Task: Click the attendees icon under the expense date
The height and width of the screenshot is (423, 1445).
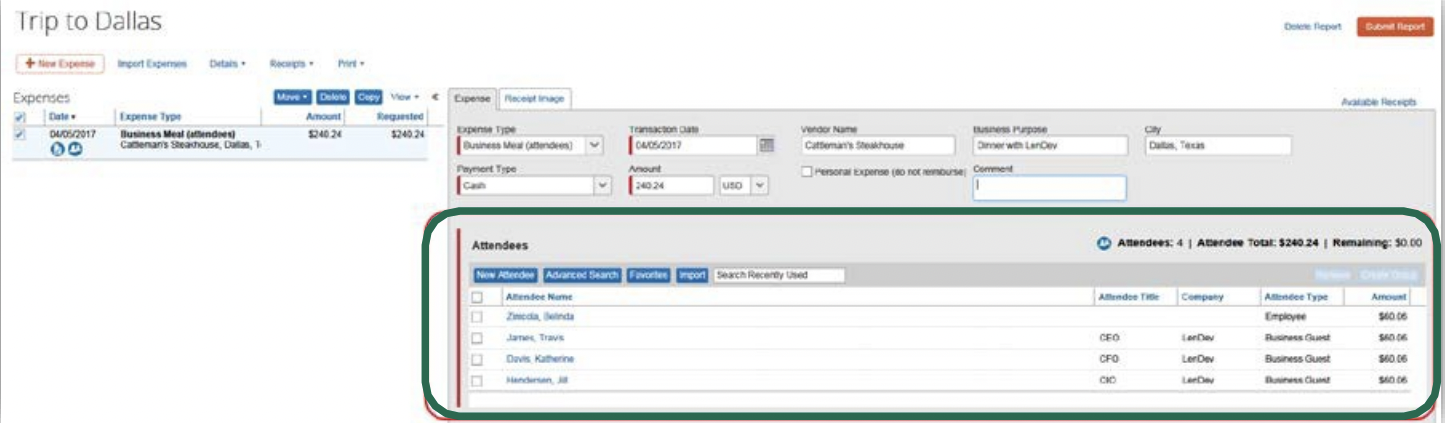Action: click(75, 150)
